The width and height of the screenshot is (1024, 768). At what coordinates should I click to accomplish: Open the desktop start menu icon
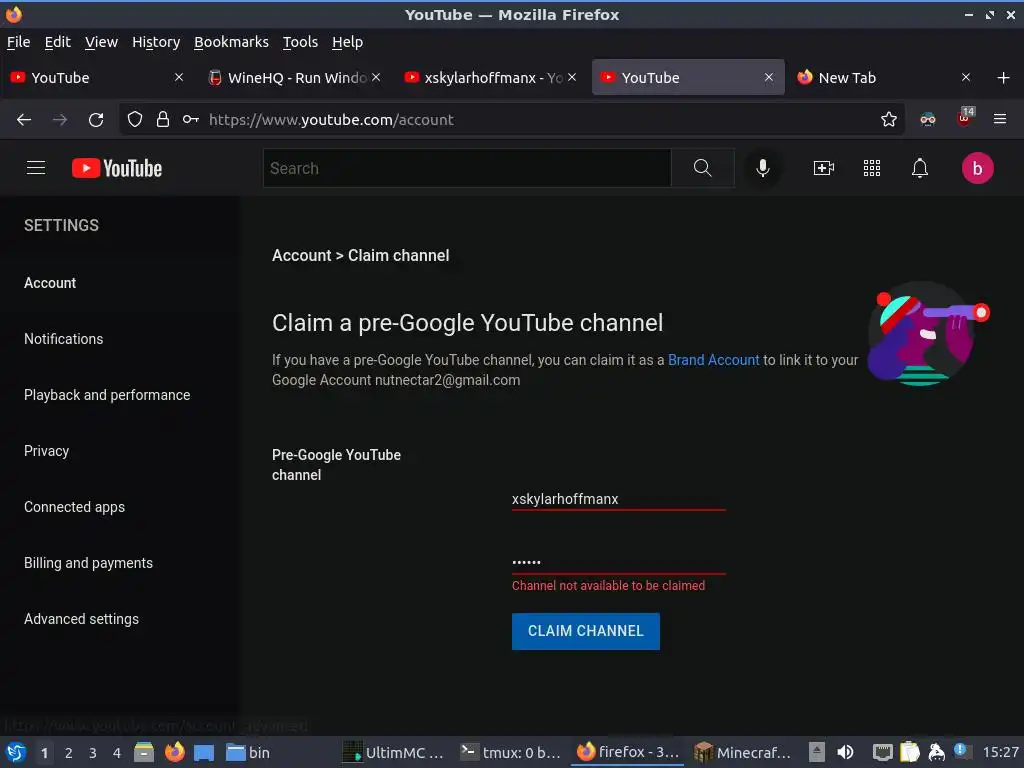[x=16, y=752]
